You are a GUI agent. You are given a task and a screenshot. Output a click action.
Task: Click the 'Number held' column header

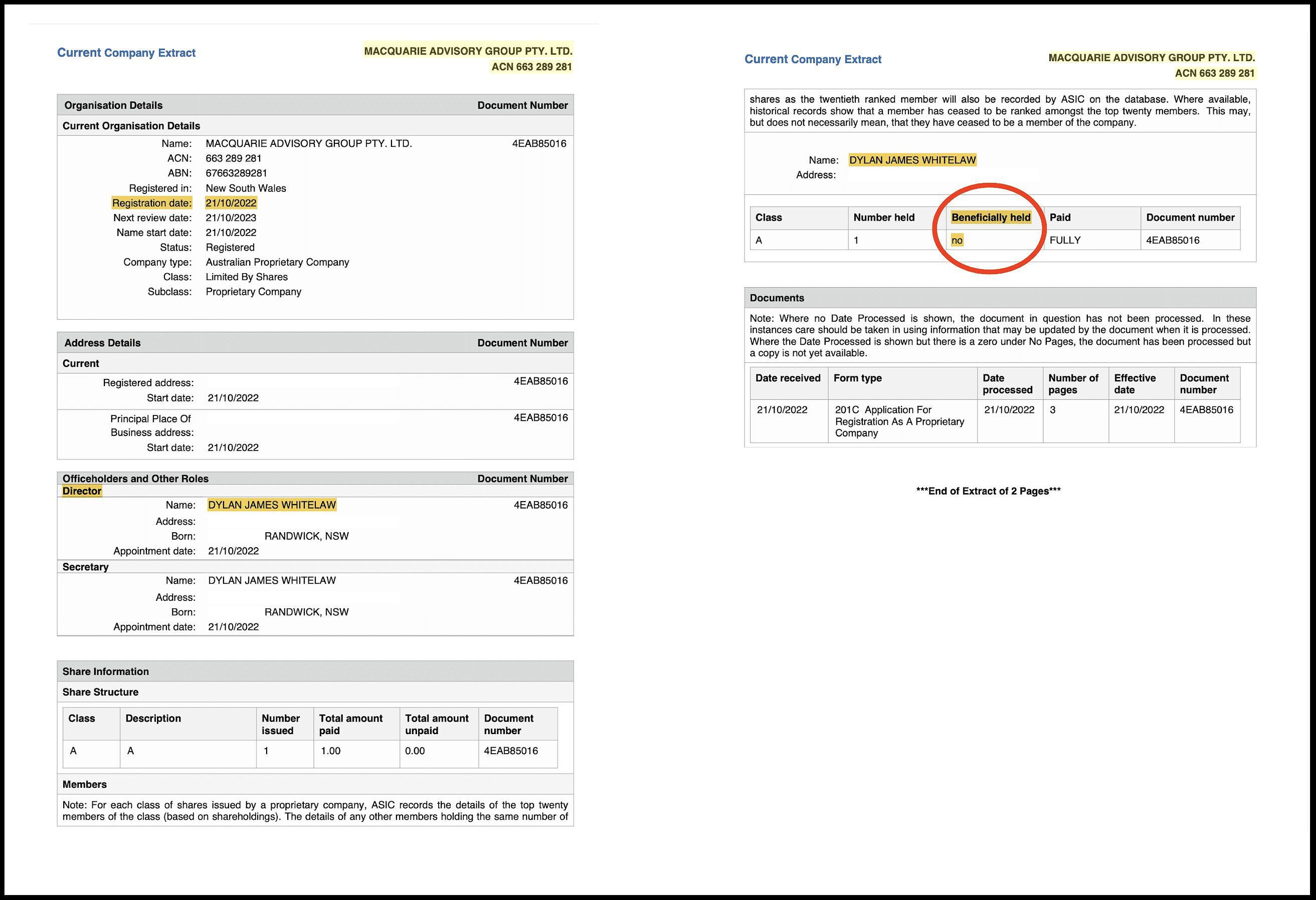(884, 217)
